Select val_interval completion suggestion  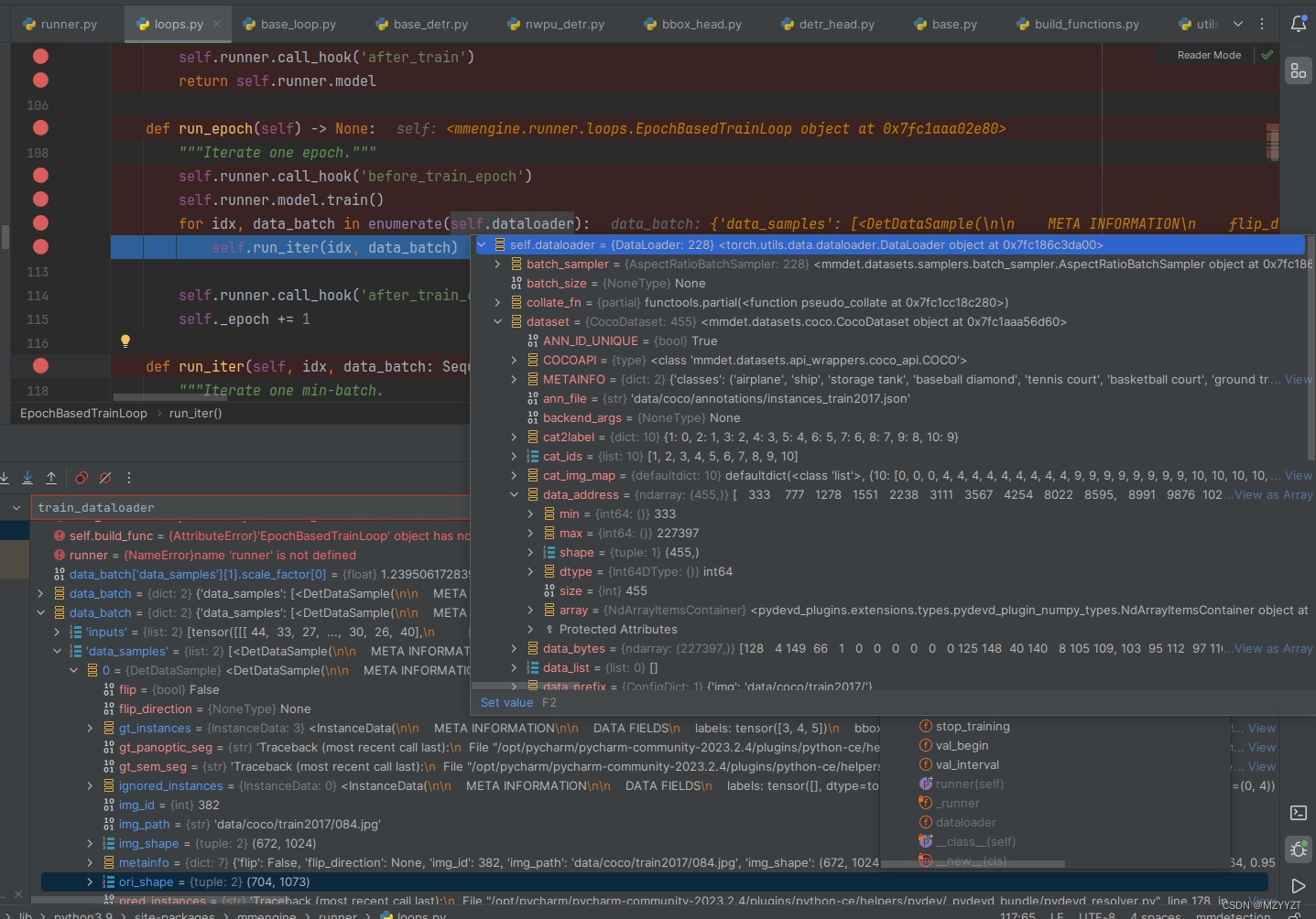967,764
